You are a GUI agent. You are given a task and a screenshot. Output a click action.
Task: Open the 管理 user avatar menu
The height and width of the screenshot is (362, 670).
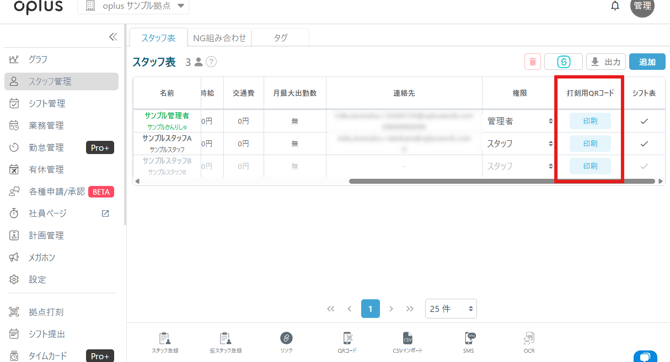642,6
